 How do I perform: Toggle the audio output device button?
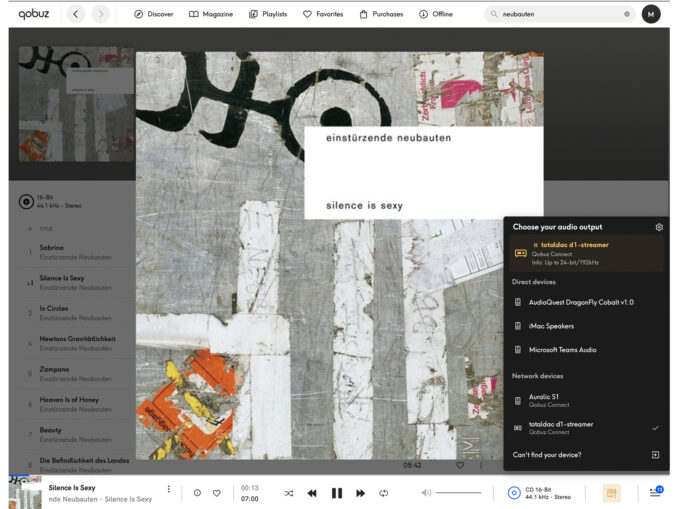pyautogui.click(x=611, y=493)
